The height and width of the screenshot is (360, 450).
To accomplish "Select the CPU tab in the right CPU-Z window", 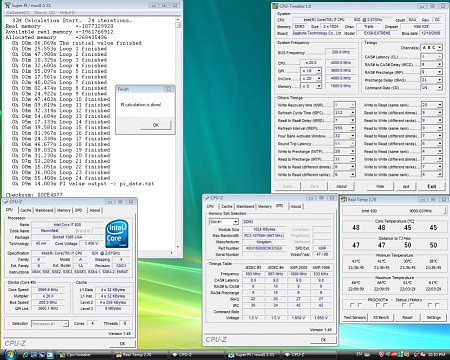I will pyautogui.click(x=210, y=207).
